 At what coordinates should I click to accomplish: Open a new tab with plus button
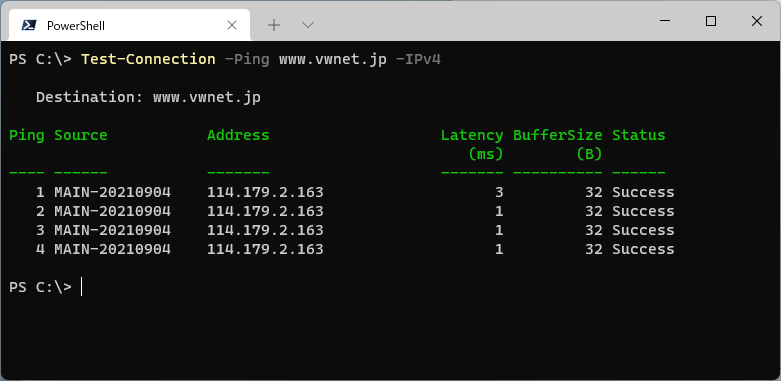[x=273, y=25]
